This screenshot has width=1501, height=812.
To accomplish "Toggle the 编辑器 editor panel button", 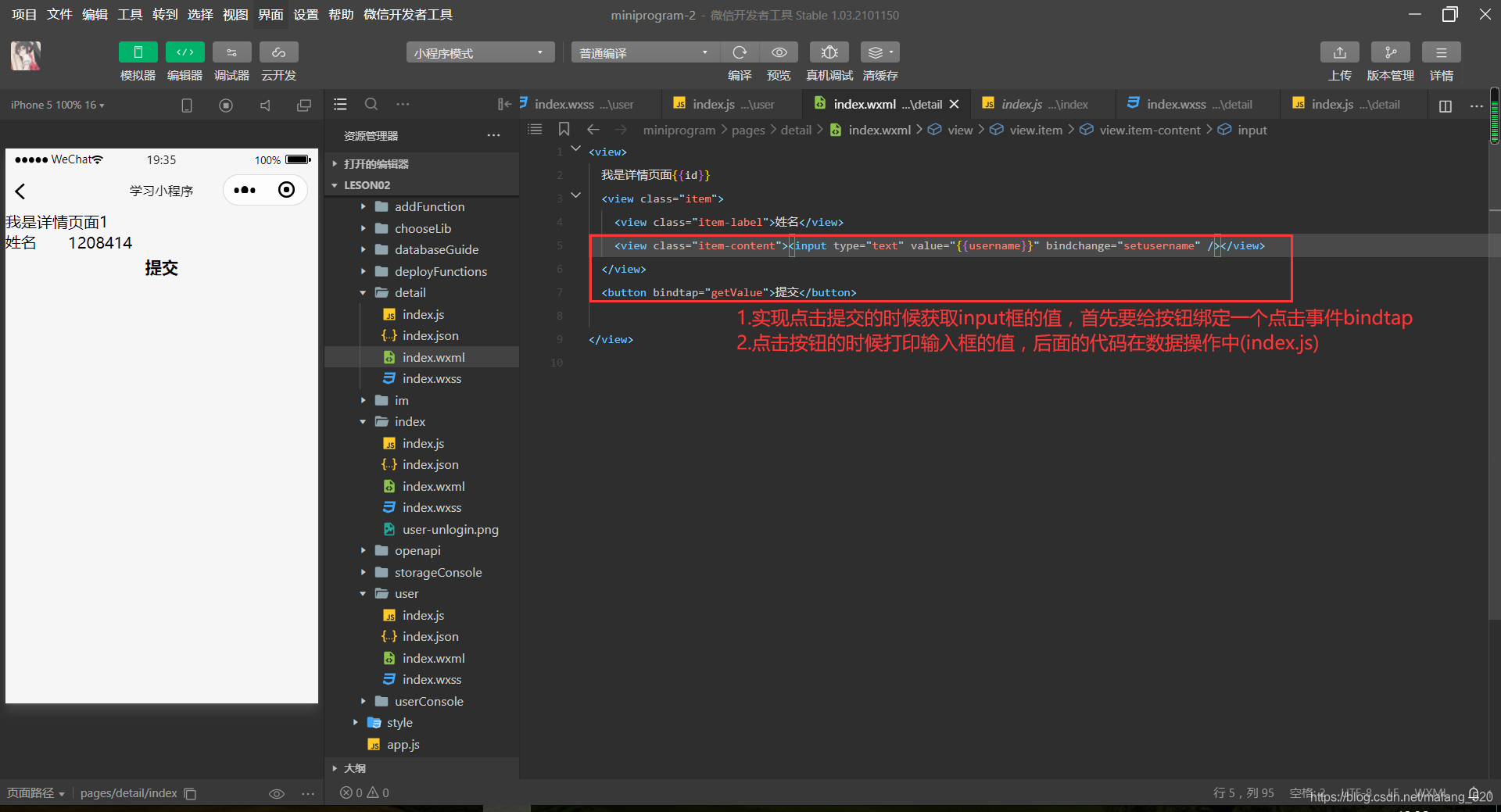I will pyautogui.click(x=185, y=52).
